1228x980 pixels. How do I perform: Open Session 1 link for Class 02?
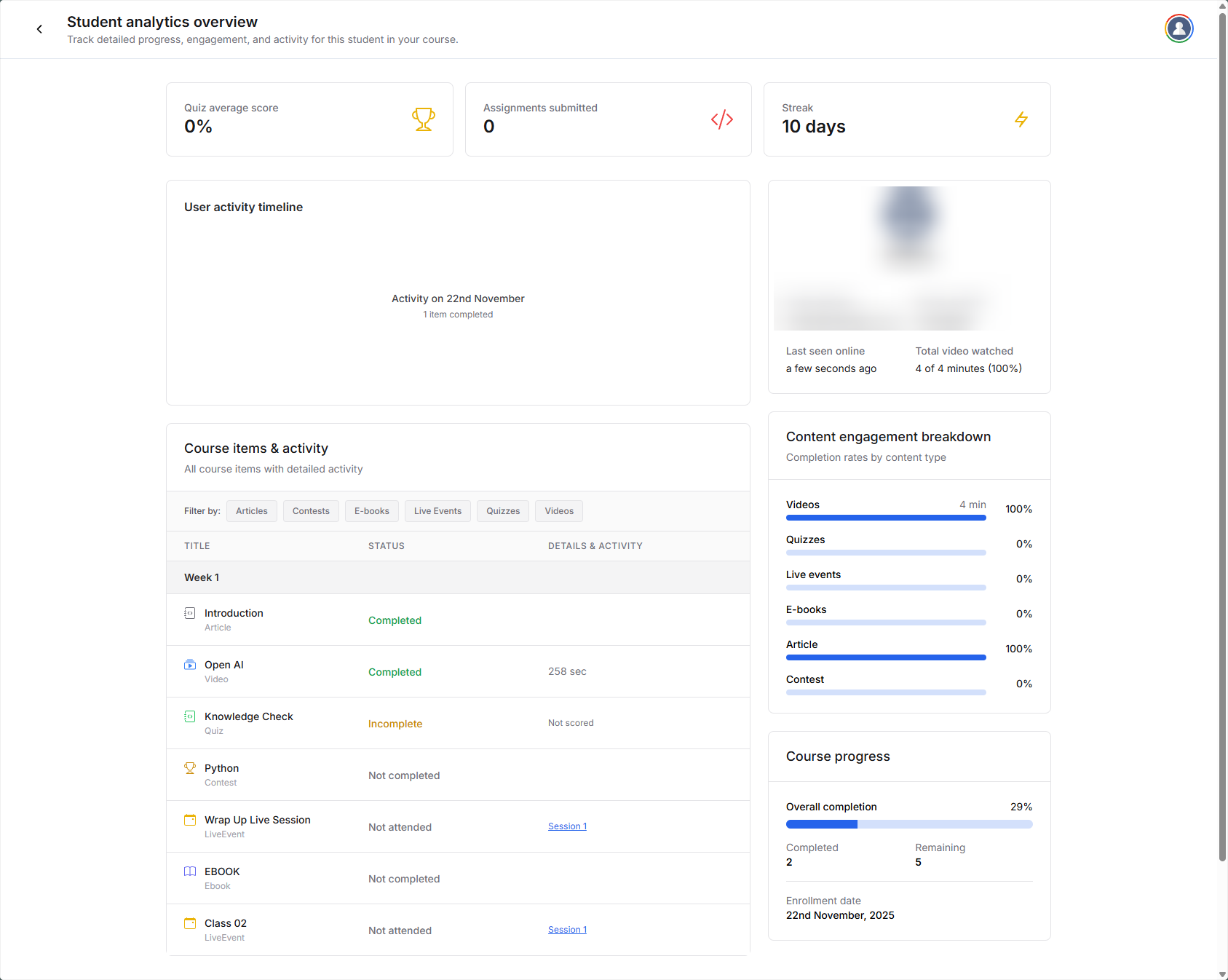(x=567, y=929)
